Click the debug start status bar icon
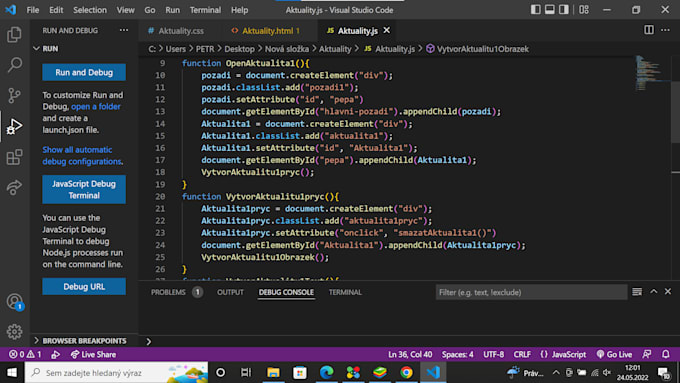Screen dimensions: 680x383 pos(56,354)
